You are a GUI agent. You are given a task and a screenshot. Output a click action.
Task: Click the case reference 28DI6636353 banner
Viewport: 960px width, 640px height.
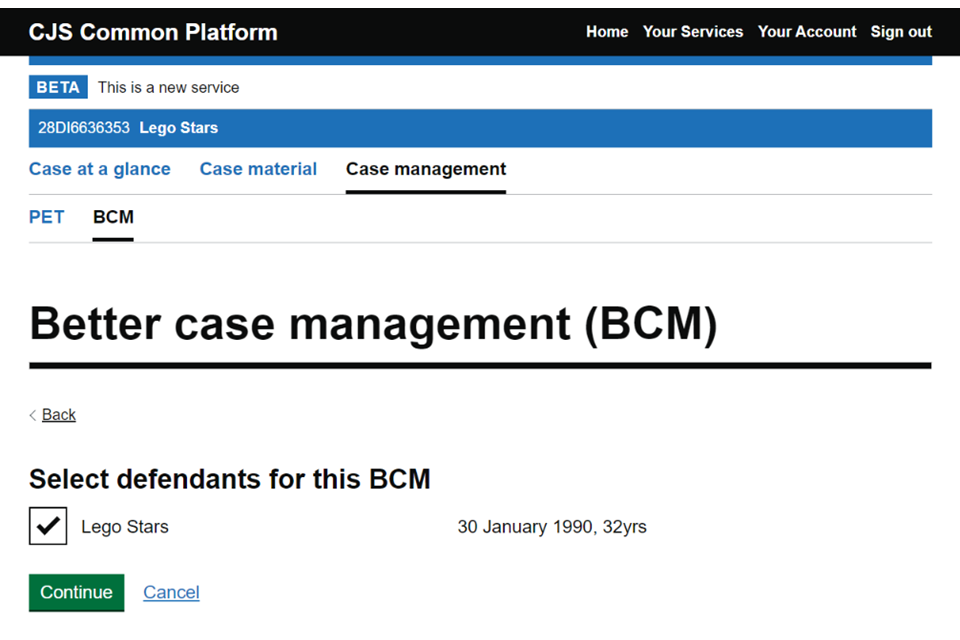point(90,128)
